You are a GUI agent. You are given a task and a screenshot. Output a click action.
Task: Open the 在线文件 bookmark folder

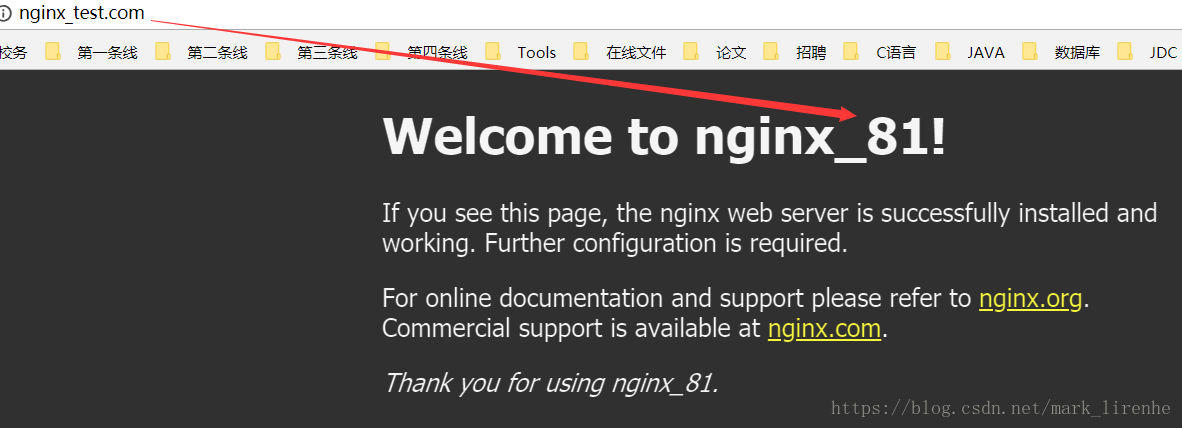click(x=620, y=52)
